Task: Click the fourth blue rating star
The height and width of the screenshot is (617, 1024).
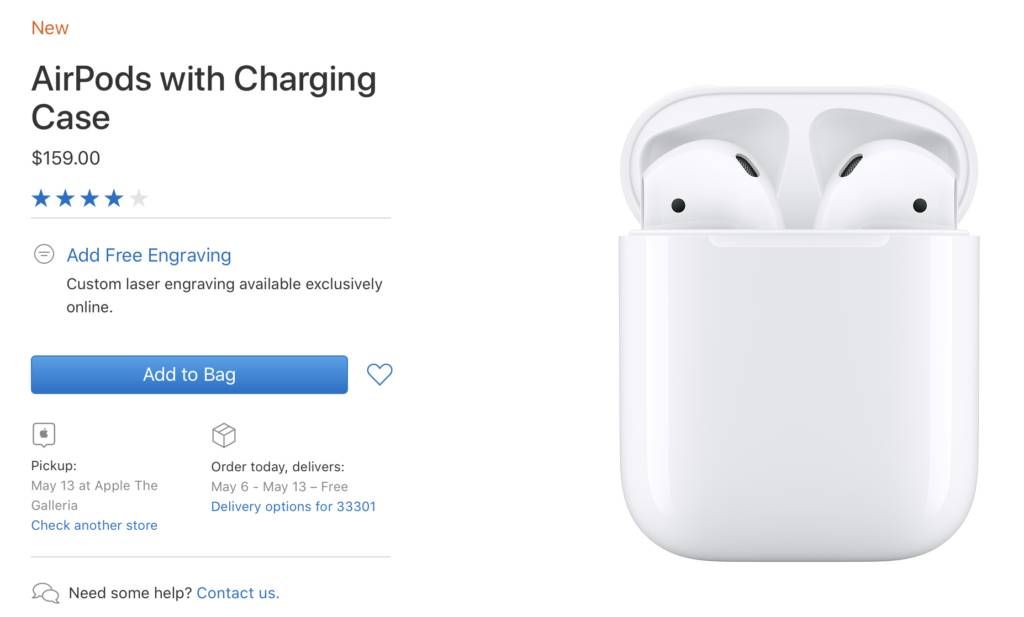Action: tap(114, 198)
